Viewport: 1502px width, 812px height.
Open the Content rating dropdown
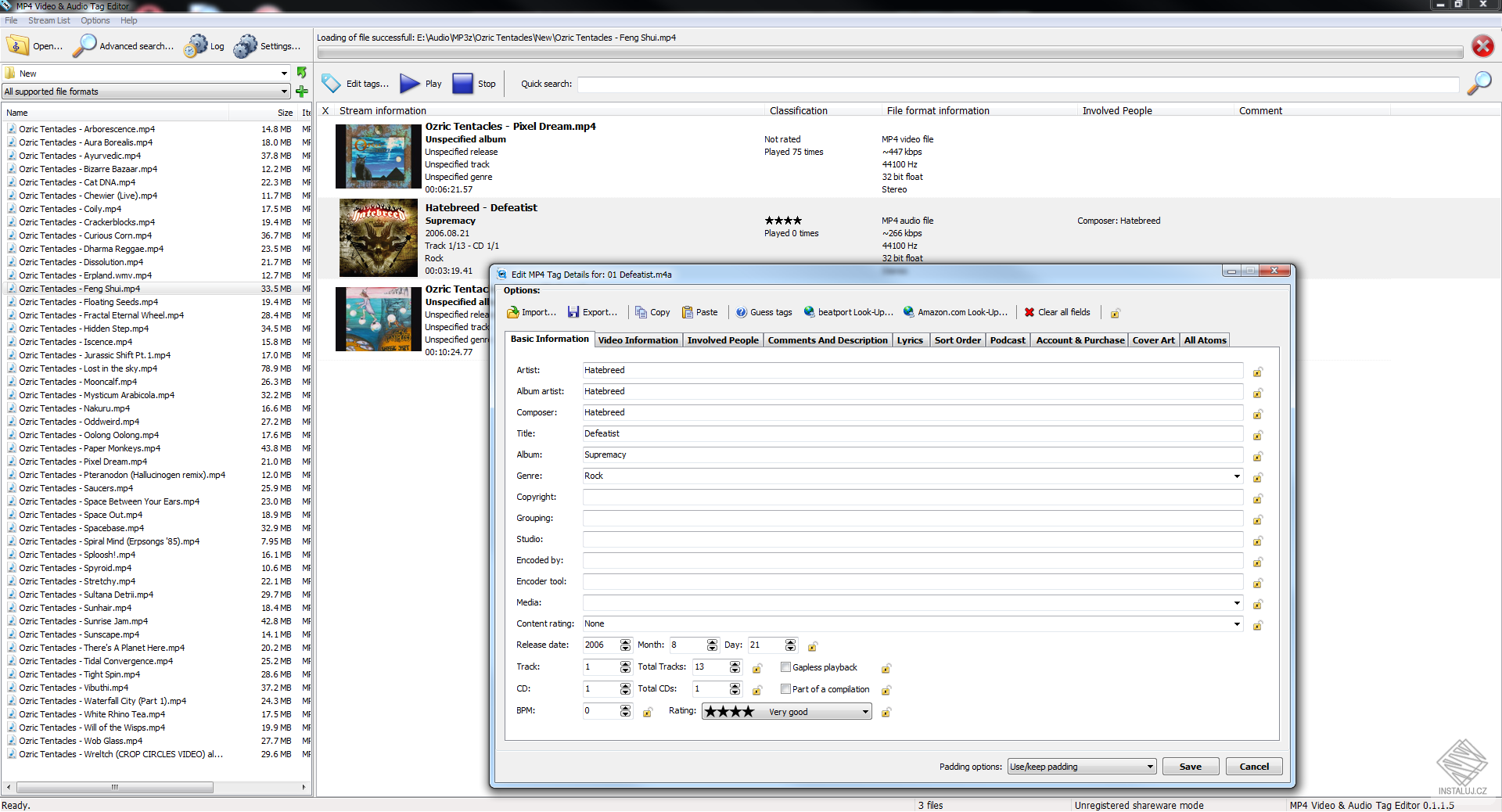tap(1236, 623)
